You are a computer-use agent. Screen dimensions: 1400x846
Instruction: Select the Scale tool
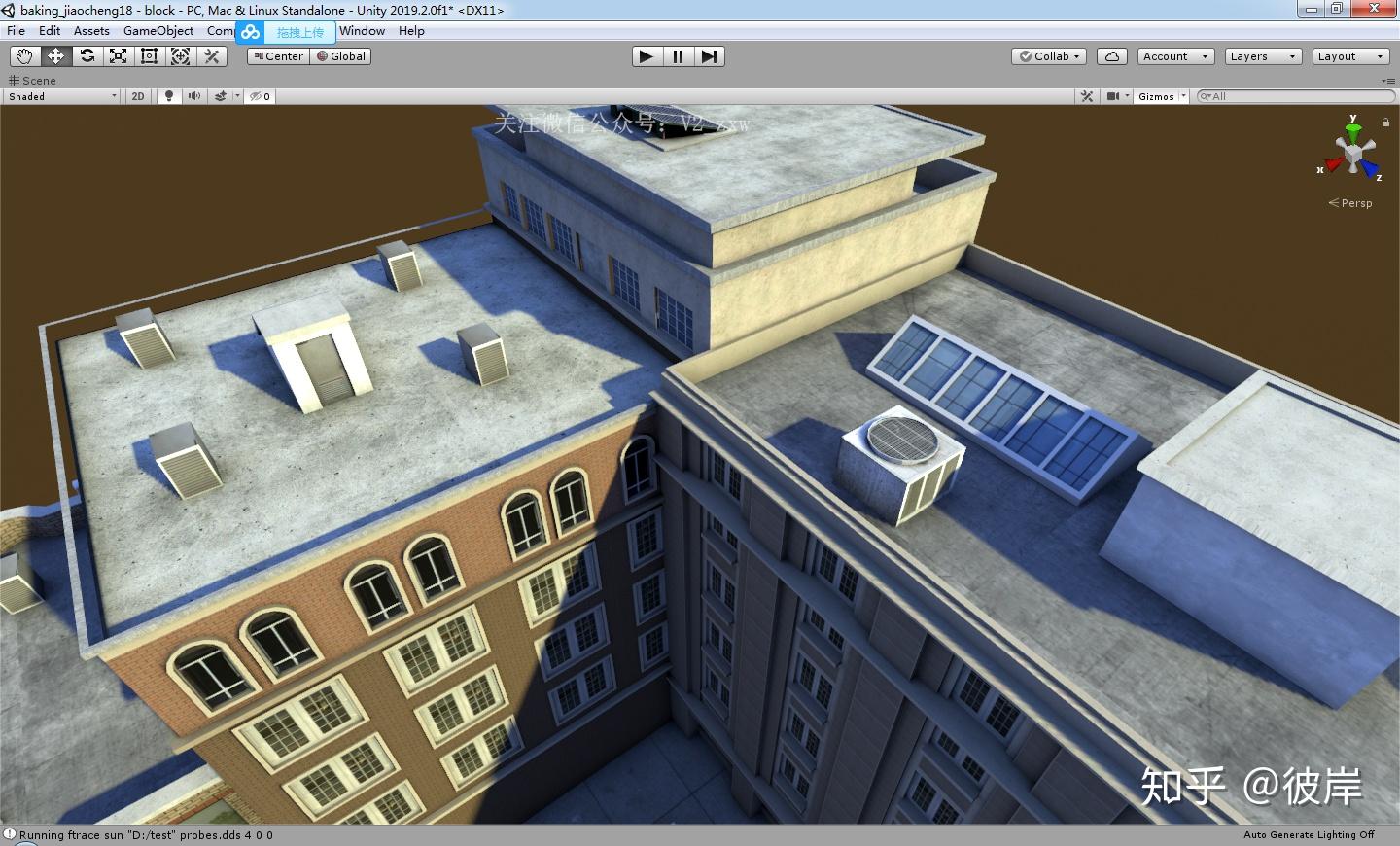tap(118, 56)
